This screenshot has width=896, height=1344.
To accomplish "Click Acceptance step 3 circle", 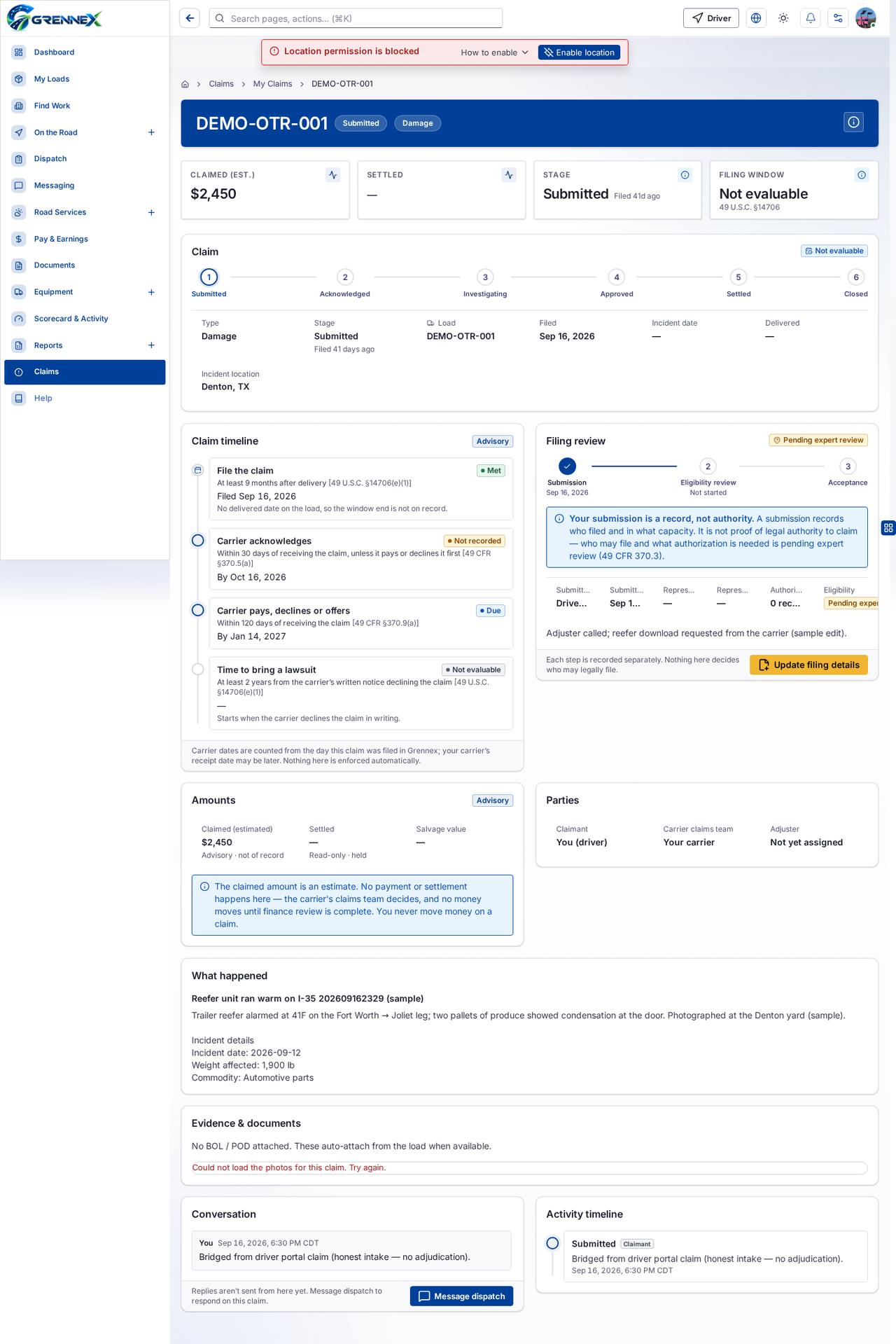I will click(x=848, y=466).
